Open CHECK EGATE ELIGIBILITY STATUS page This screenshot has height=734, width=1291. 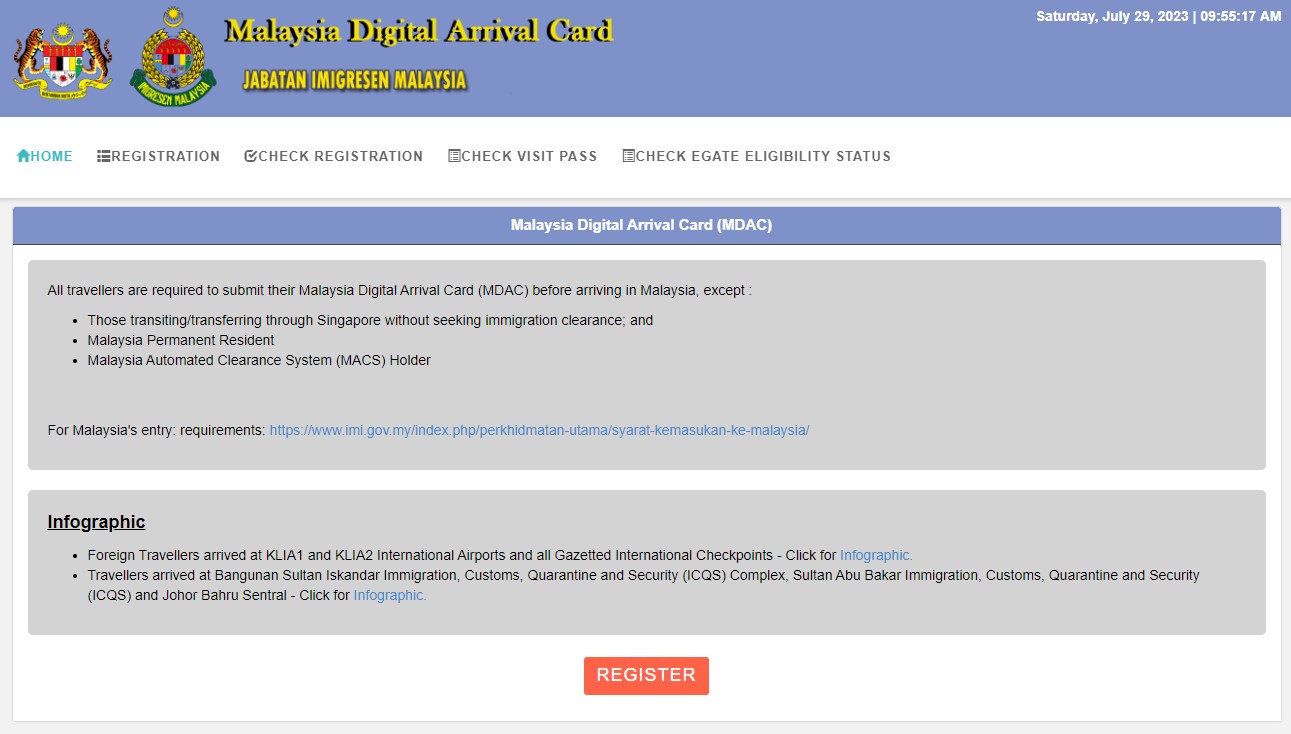(756, 156)
